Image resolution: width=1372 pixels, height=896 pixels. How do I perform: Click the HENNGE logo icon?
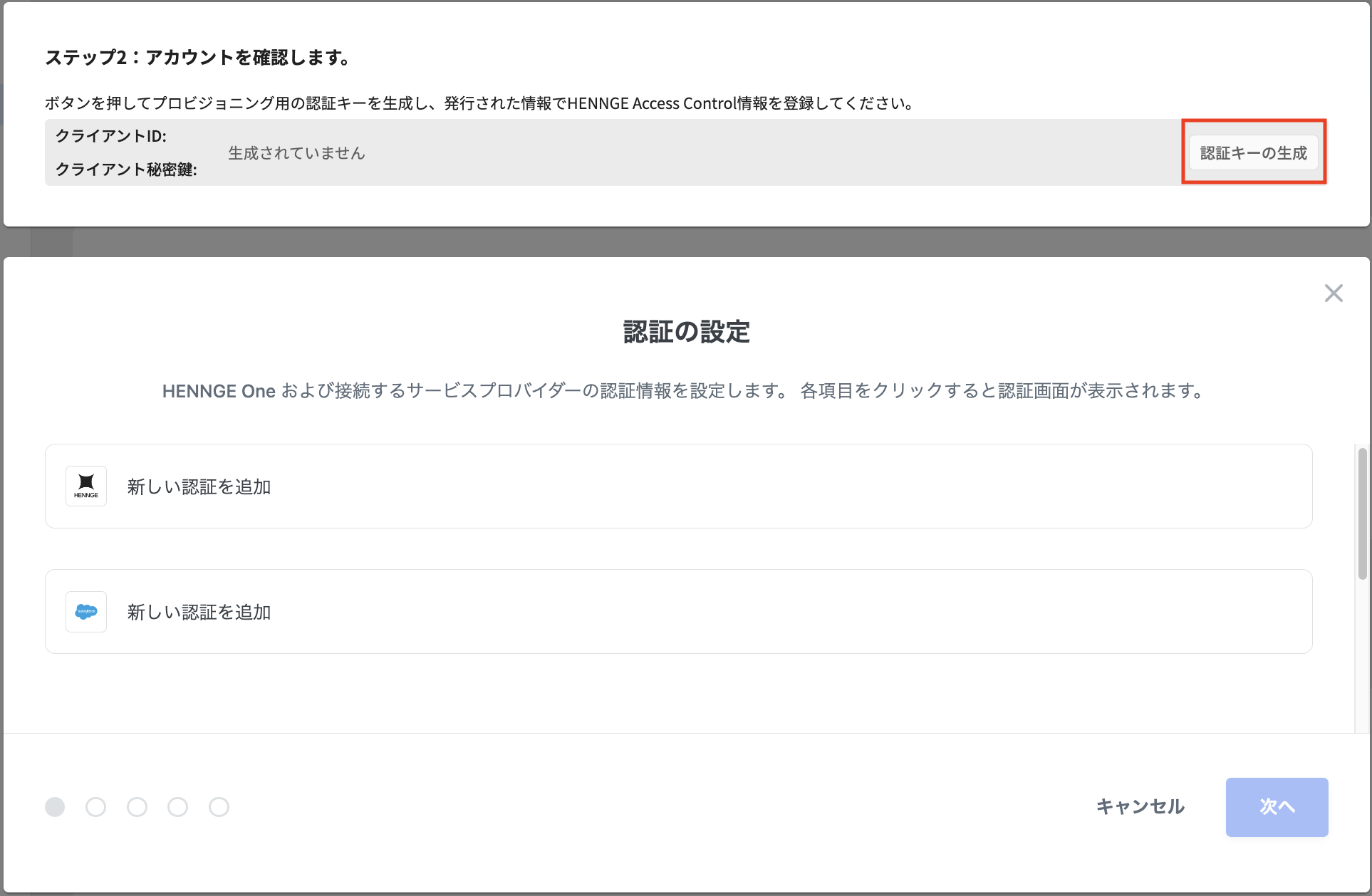[x=86, y=486]
